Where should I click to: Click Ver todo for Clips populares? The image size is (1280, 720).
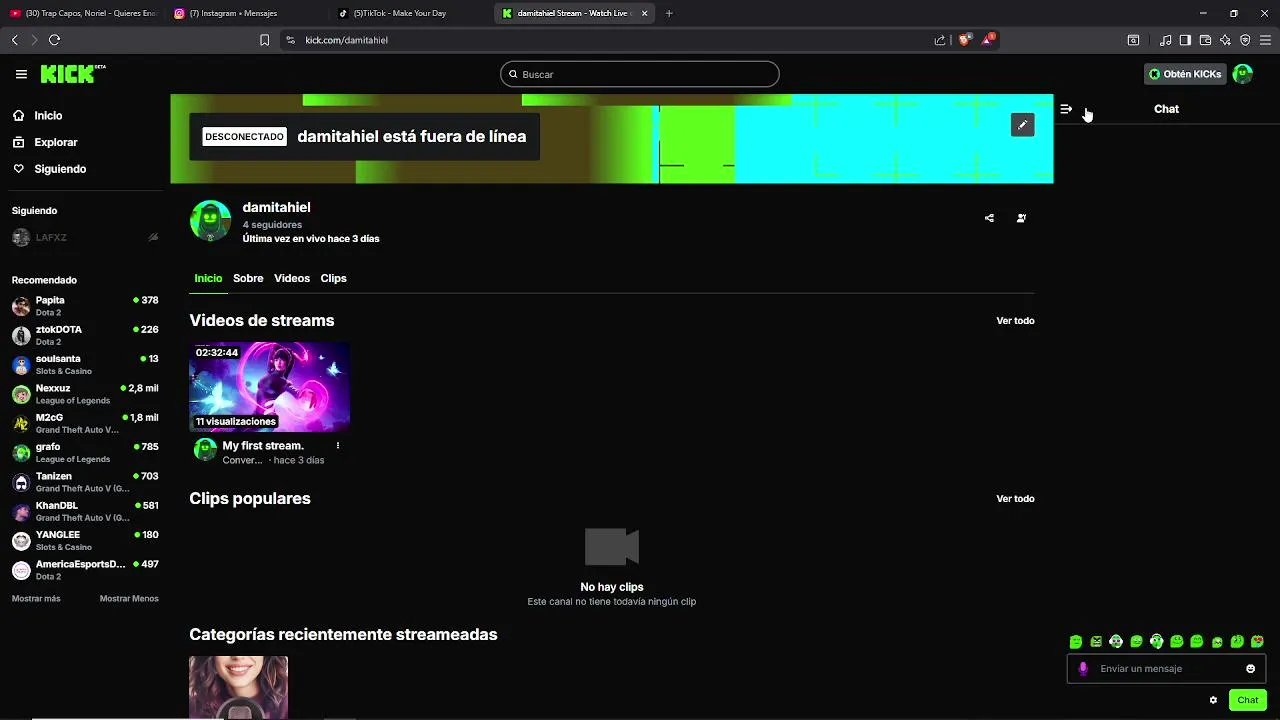point(1015,499)
